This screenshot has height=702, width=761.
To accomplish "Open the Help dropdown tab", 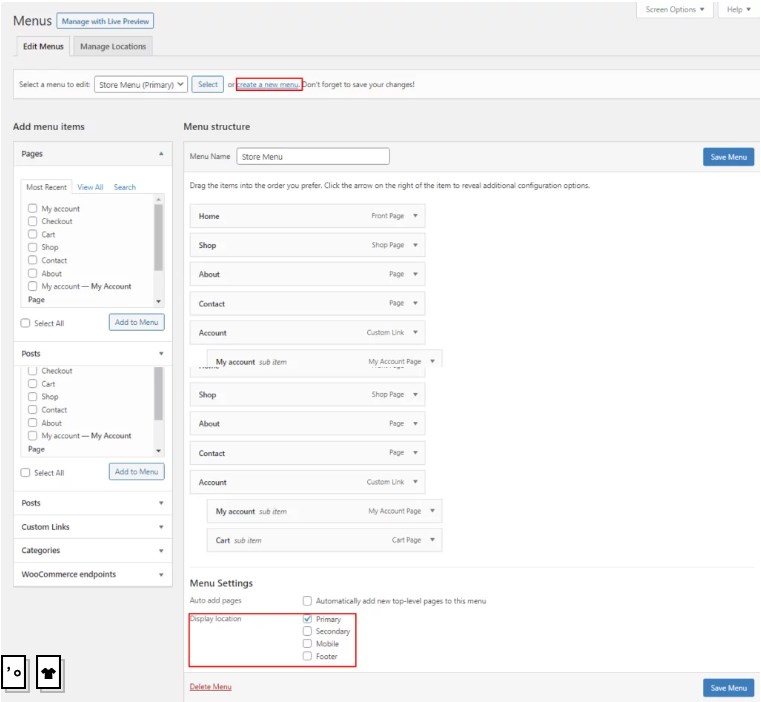I will click(738, 10).
